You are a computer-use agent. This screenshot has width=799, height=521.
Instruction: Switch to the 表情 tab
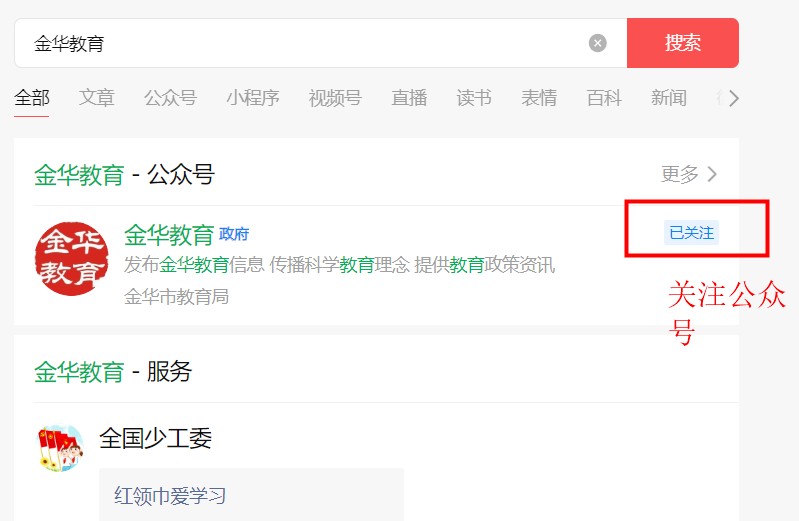tap(539, 98)
